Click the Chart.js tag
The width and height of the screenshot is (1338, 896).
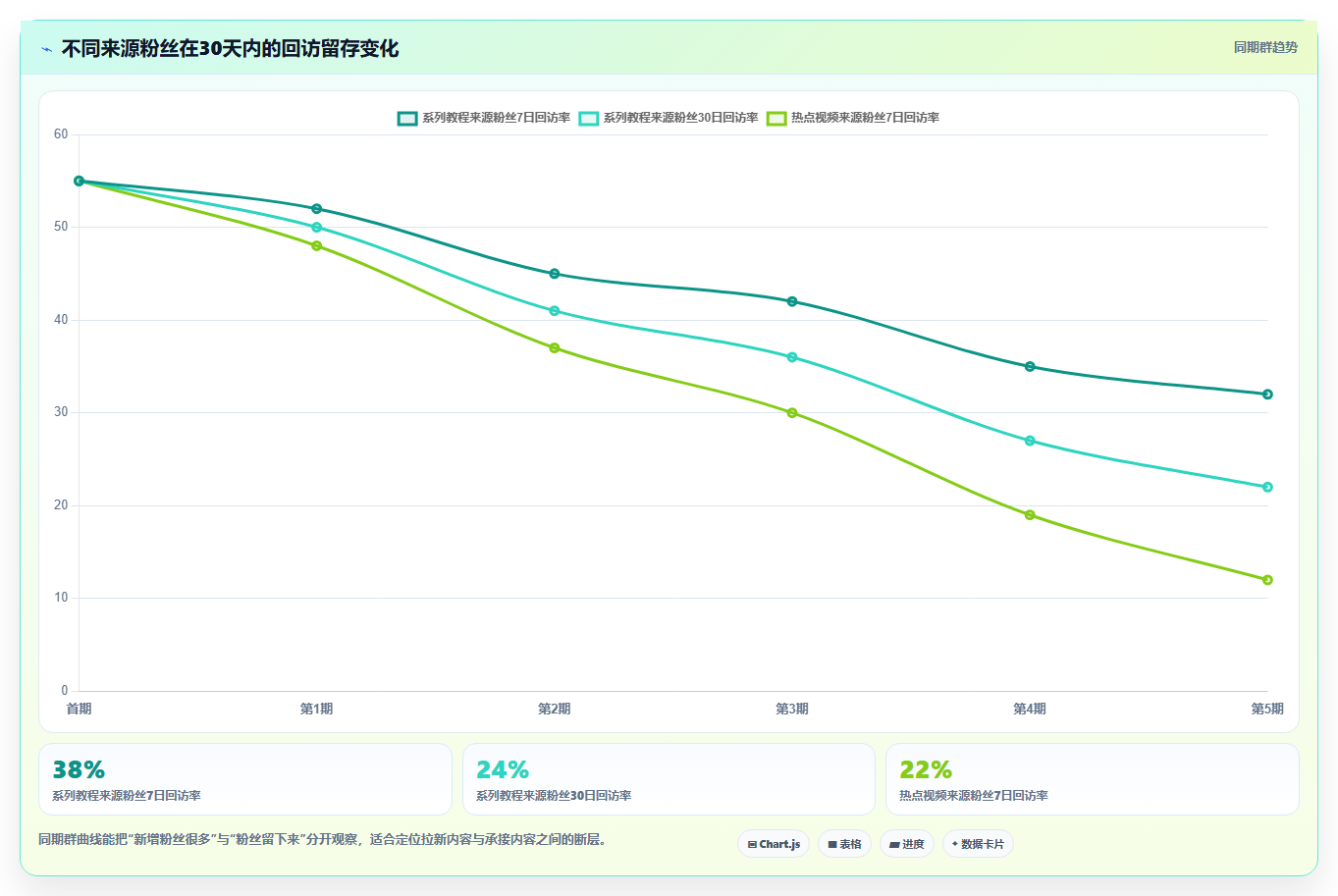[x=774, y=844]
